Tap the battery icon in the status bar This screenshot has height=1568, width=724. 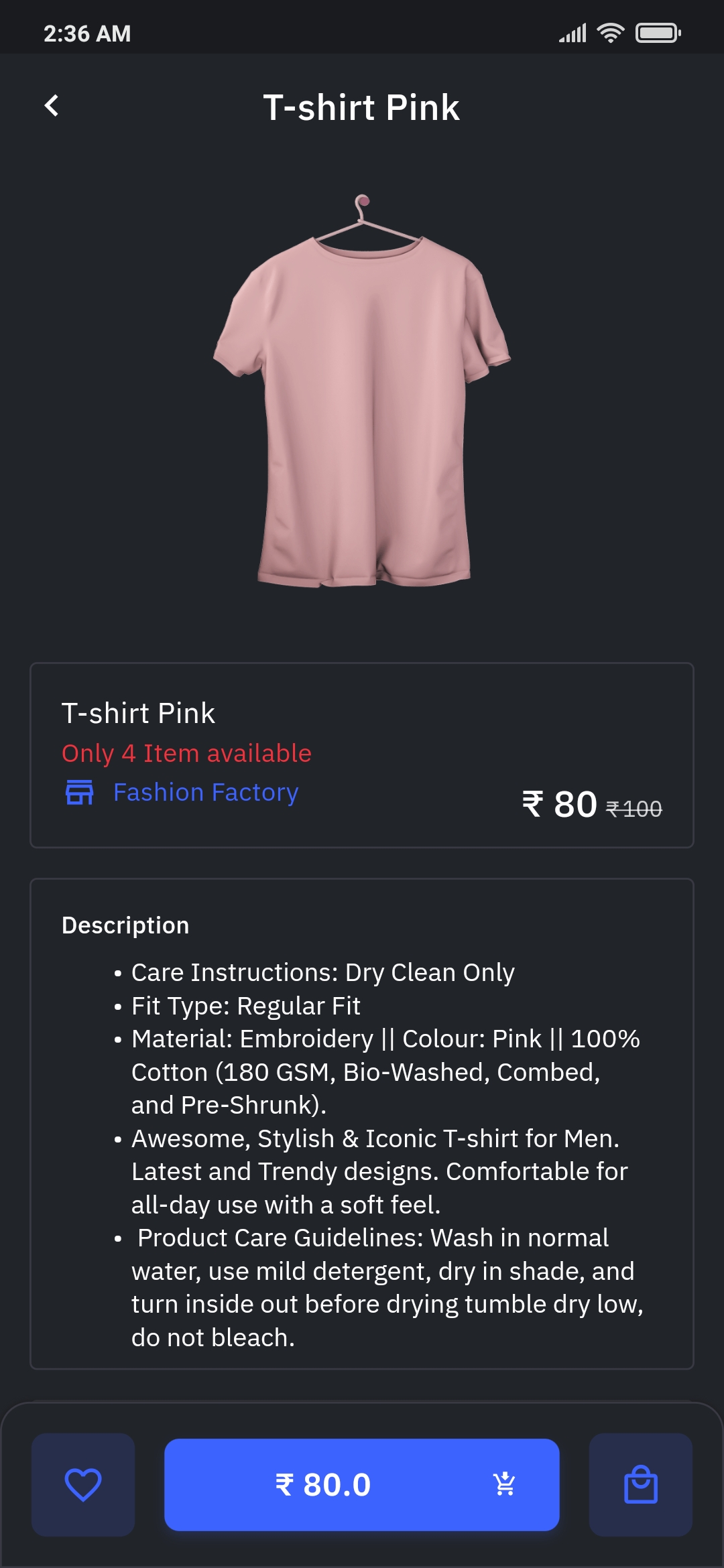click(x=658, y=33)
